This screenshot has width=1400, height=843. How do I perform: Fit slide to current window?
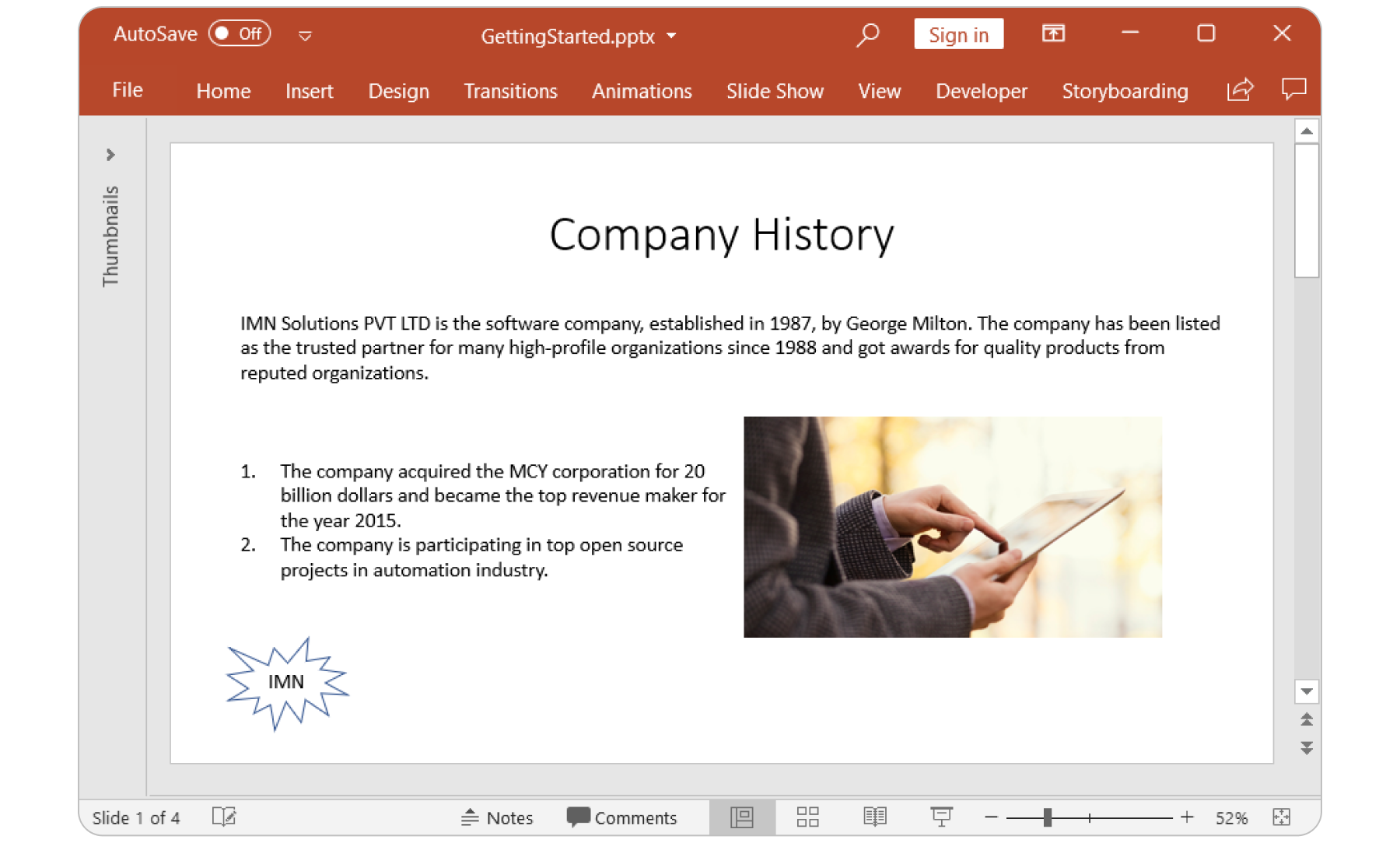pyautogui.click(x=1283, y=817)
